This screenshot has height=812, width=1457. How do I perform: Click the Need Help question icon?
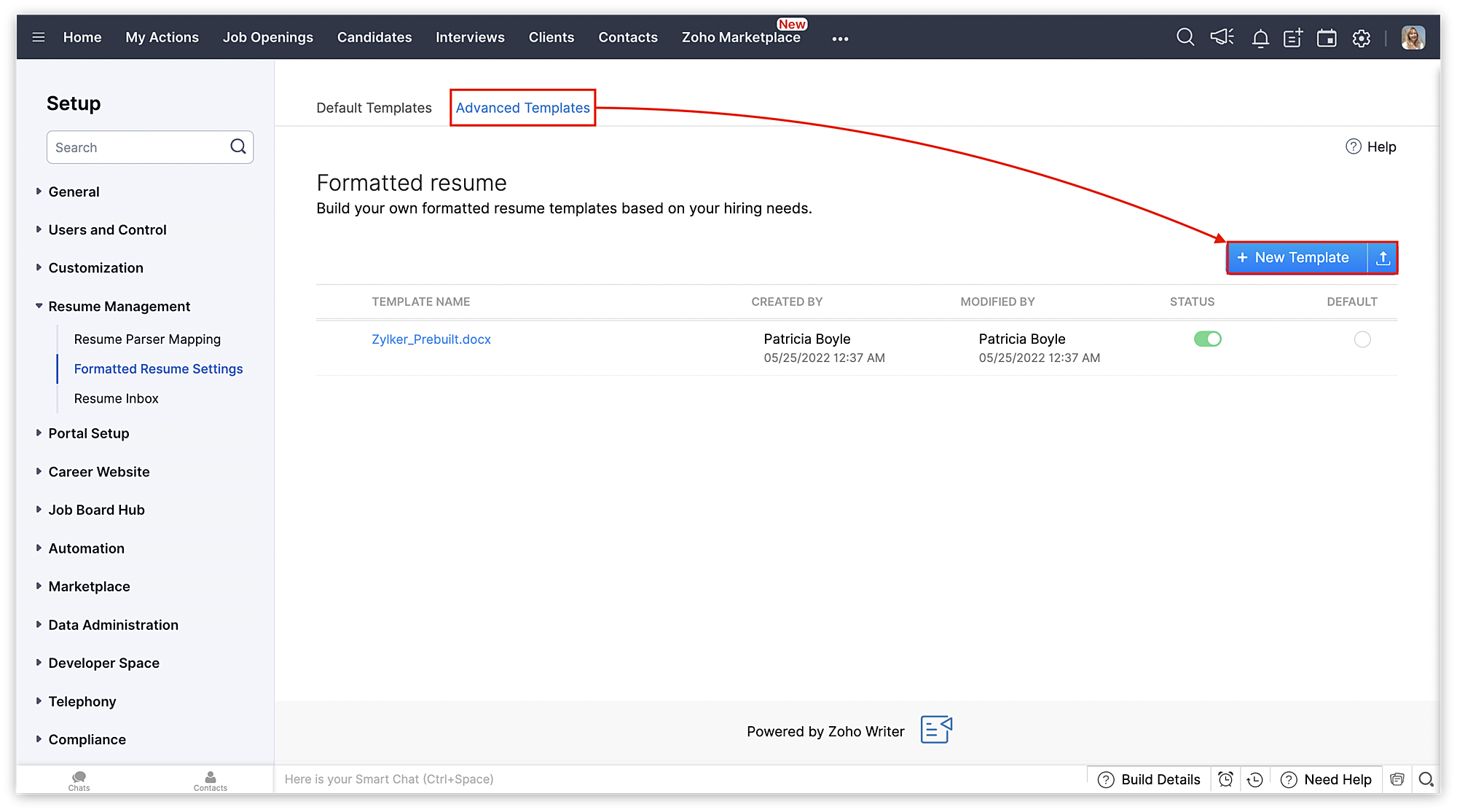point(1289,780)
